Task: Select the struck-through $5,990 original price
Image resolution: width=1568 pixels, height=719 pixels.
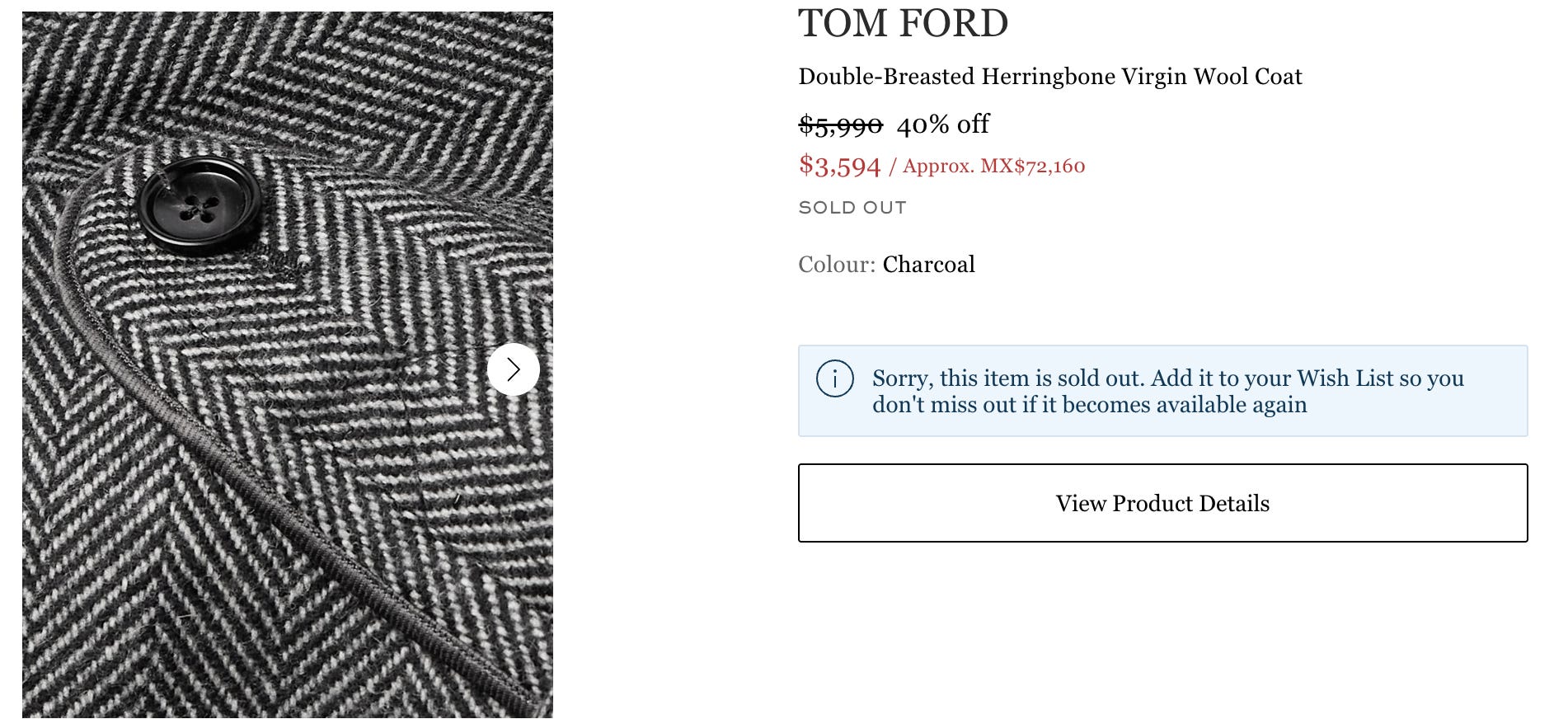Action: (840, 125)
